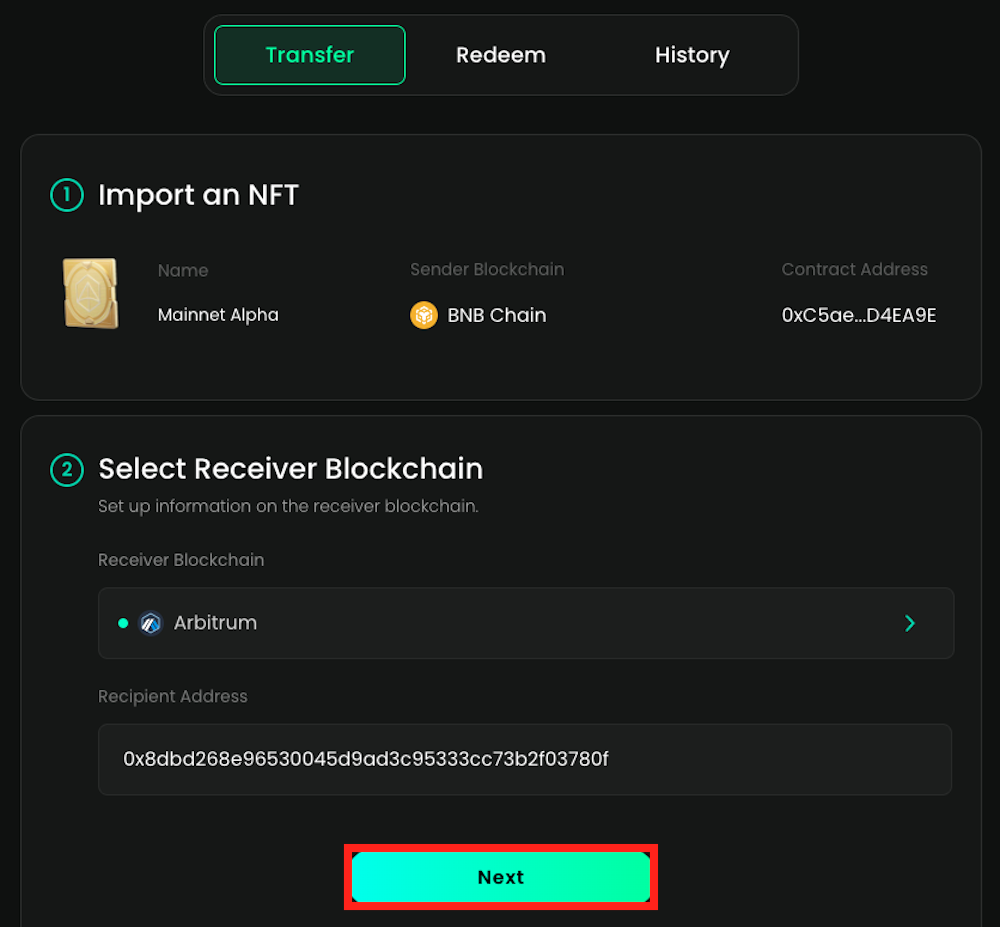Click the Arbitrum logo icon

click(x=151, y=623)
